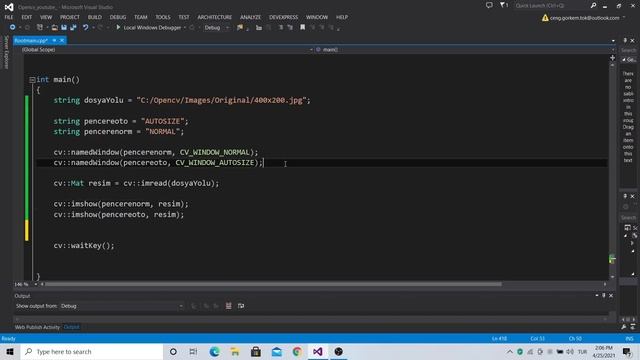This screenshot has width=640, height=360.
Task: Collapse the int main() code block
Action: tap(32, 80)
